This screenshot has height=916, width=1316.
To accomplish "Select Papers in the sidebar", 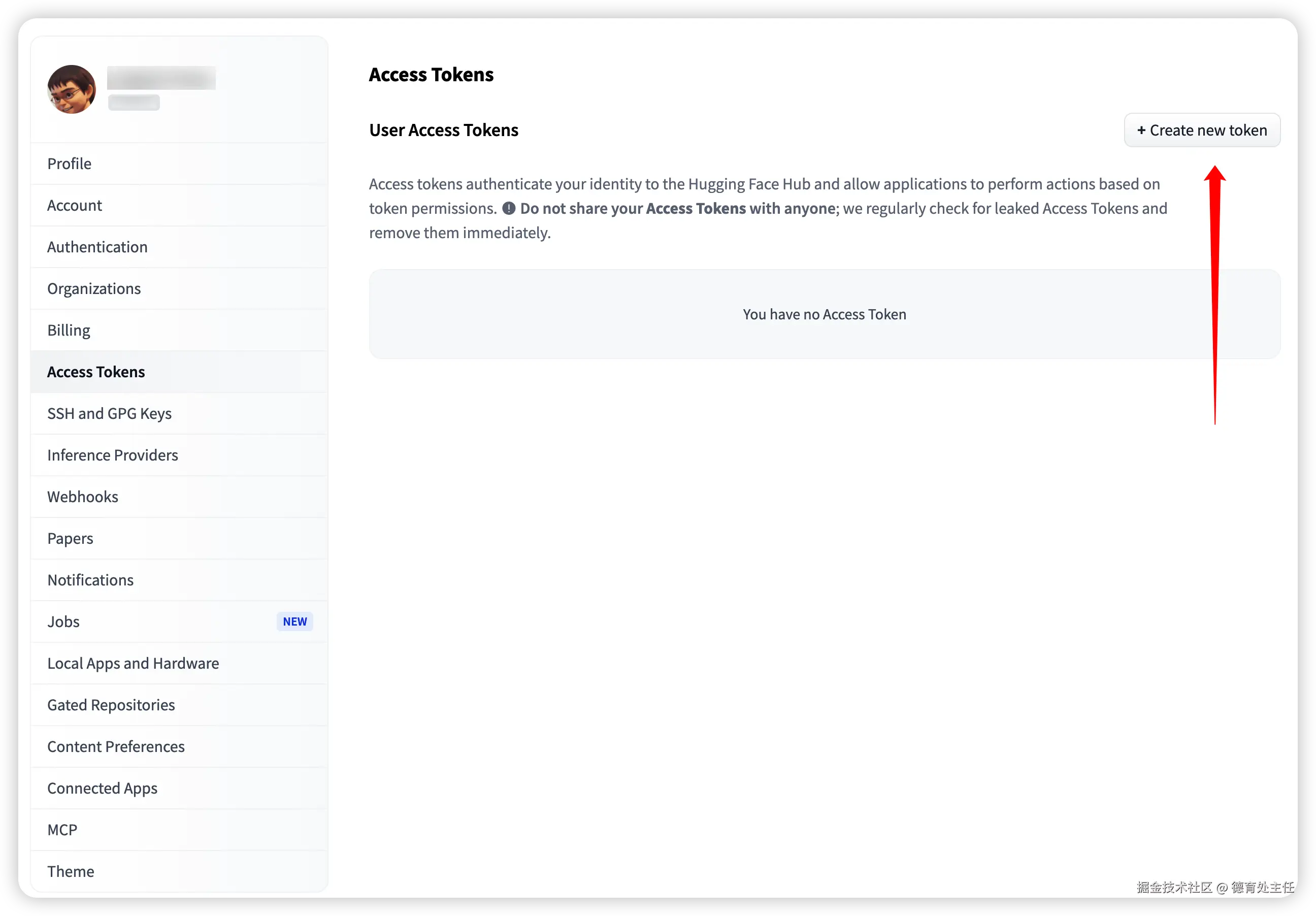I will point(70,539).
